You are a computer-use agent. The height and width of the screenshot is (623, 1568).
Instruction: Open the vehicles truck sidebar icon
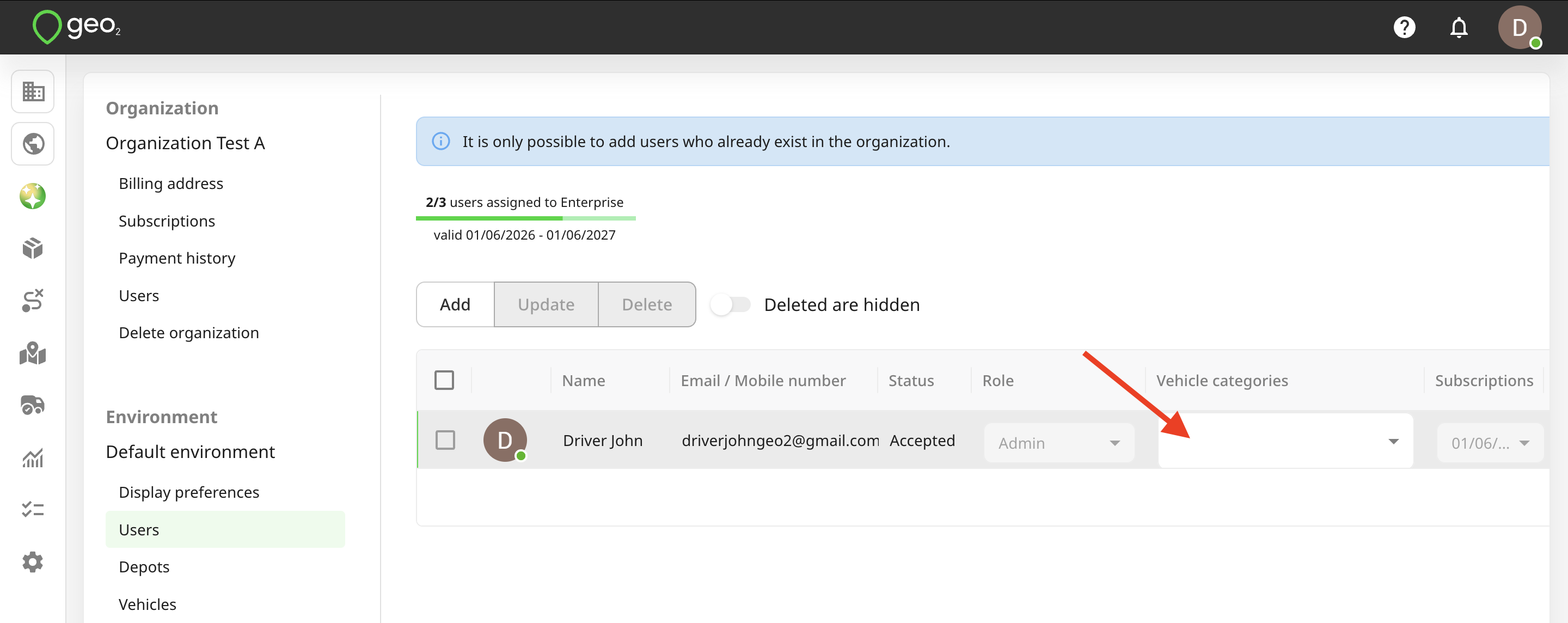click(x=33, y=405)
